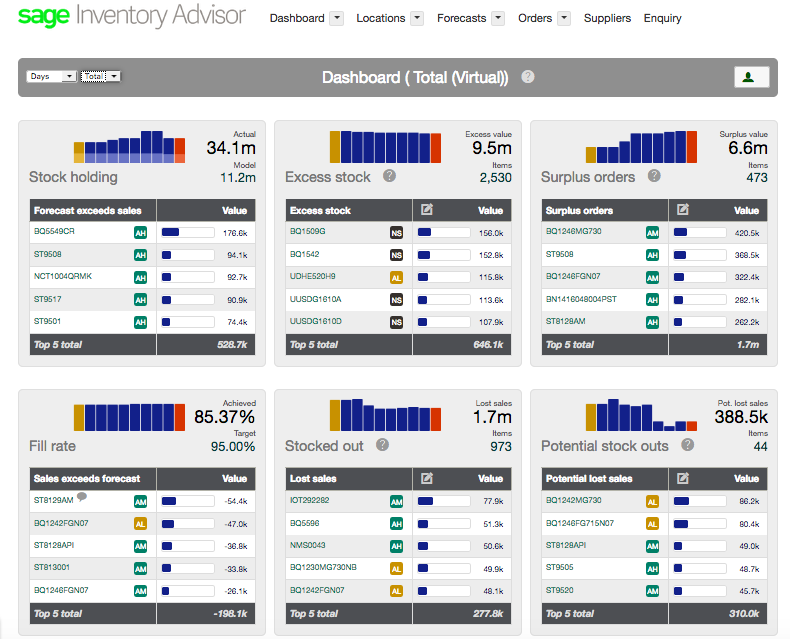The height and width of the screenshot is (639, 790).
Task: Click the AM badge on ST9520 row
Action: pos(652,591)
